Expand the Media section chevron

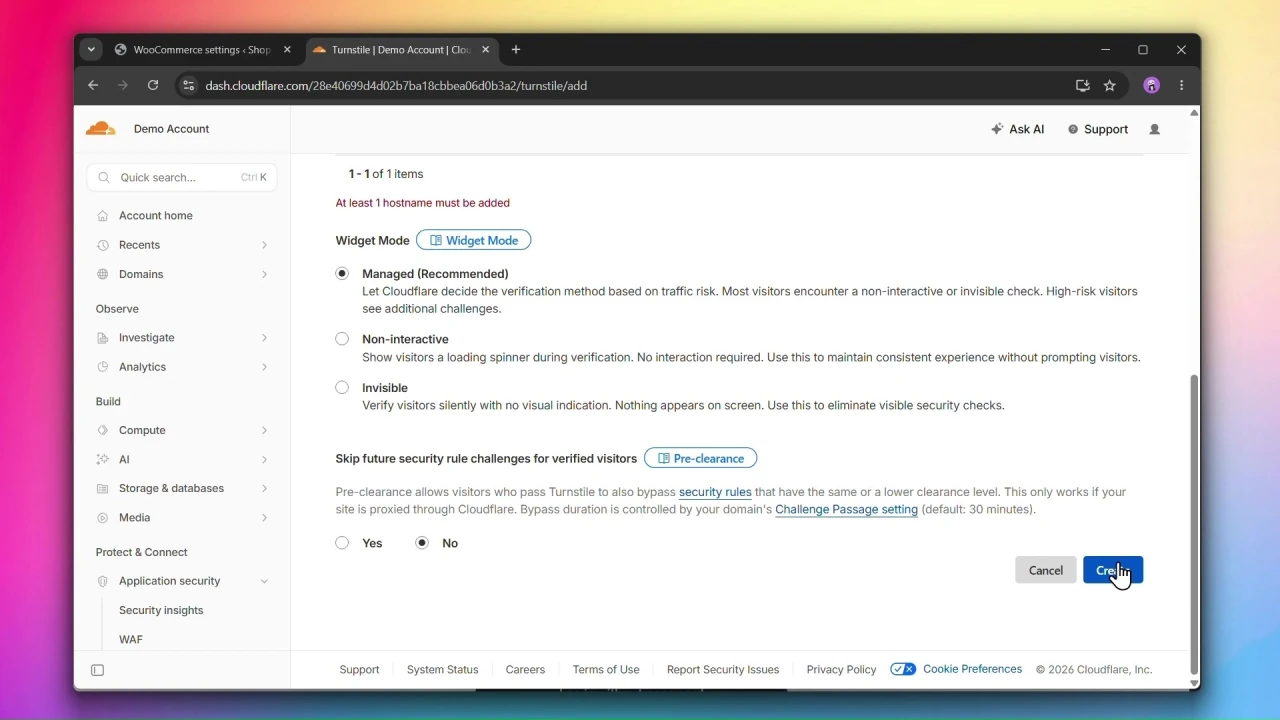264,517
